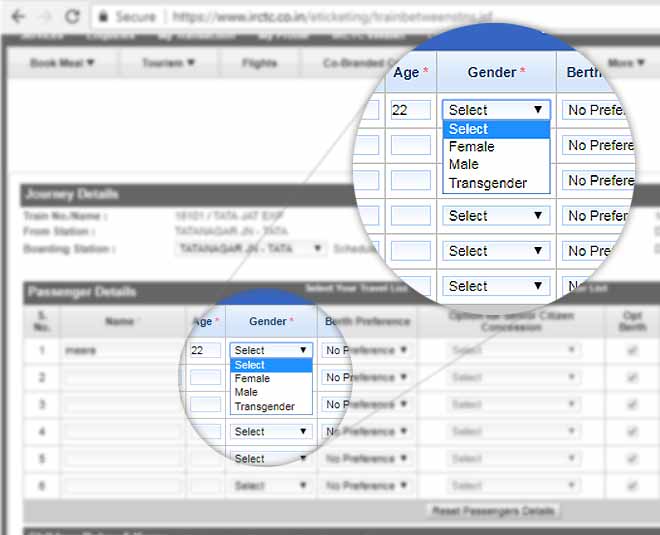660x535 pixels.
Task: Toggle the Opt Berth checkbox for passenger 4
Action: click(x=632, y=431)
